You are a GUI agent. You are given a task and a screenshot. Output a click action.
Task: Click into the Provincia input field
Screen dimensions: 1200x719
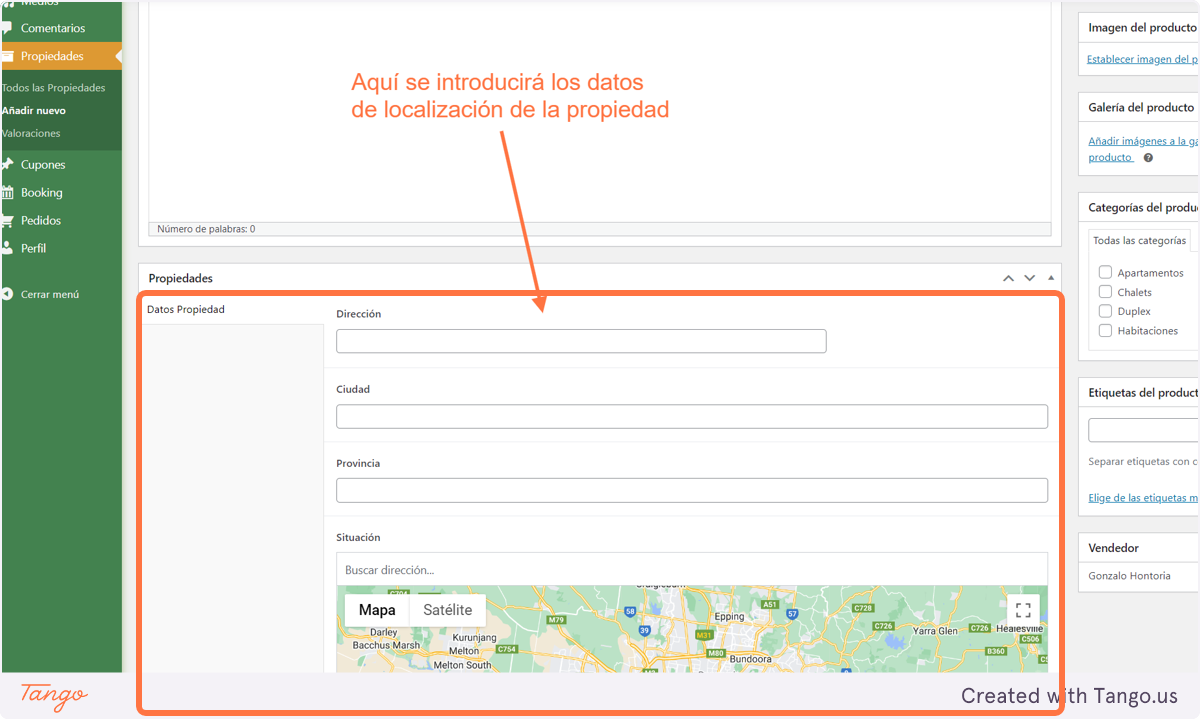pos(692,490)
